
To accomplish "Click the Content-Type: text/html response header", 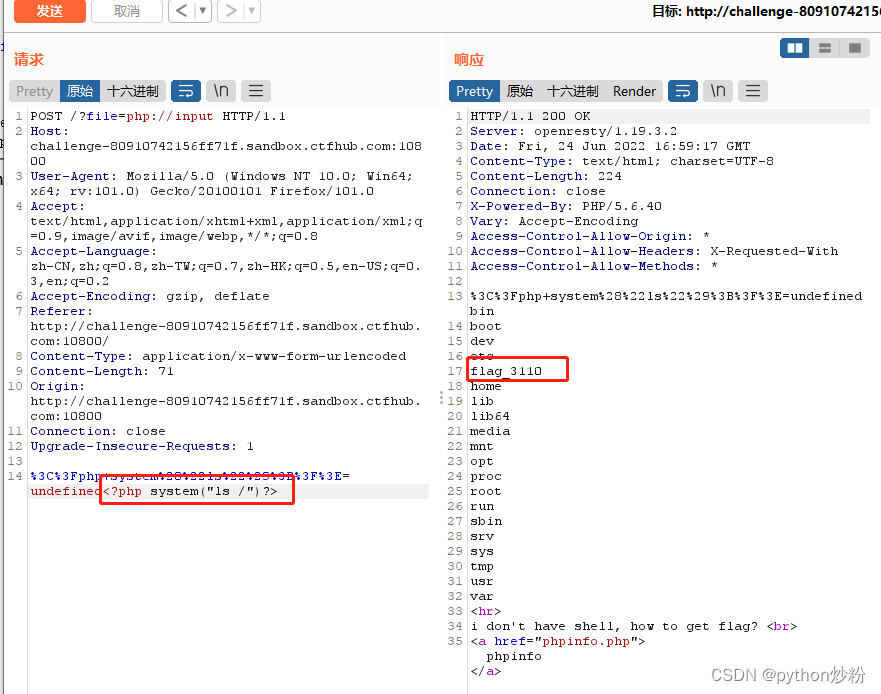I will tap(621, 161).
